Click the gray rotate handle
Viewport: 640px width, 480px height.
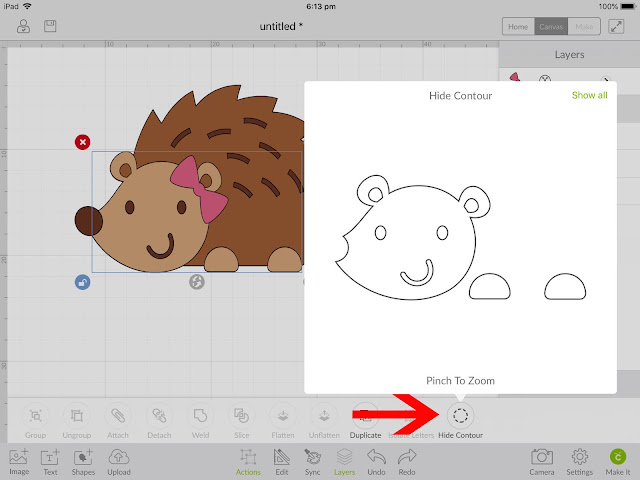[197, 282]
